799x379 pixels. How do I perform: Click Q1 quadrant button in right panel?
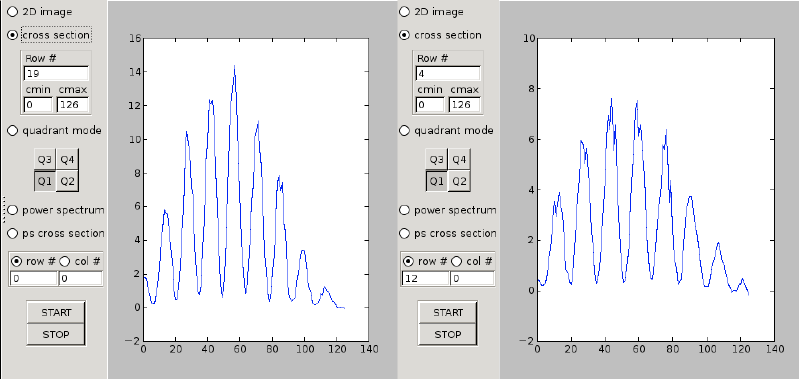437,181
